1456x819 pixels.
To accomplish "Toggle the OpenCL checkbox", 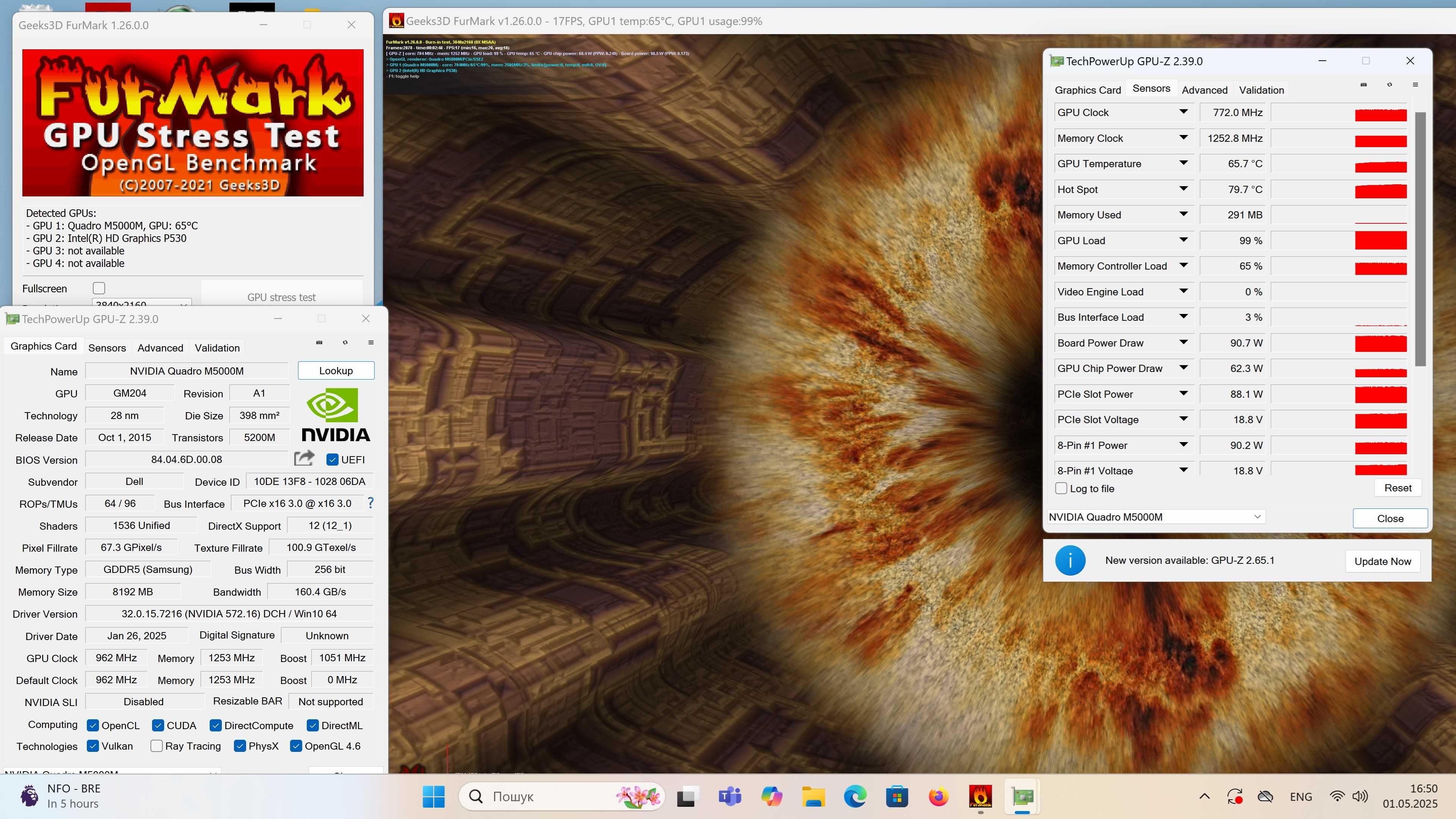I will click(x=93, y=725).
